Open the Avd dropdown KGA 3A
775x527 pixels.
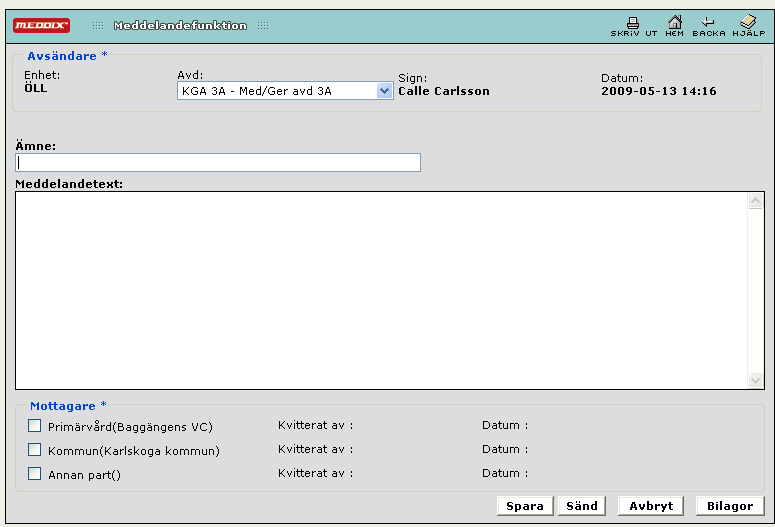tap(285, 91)
